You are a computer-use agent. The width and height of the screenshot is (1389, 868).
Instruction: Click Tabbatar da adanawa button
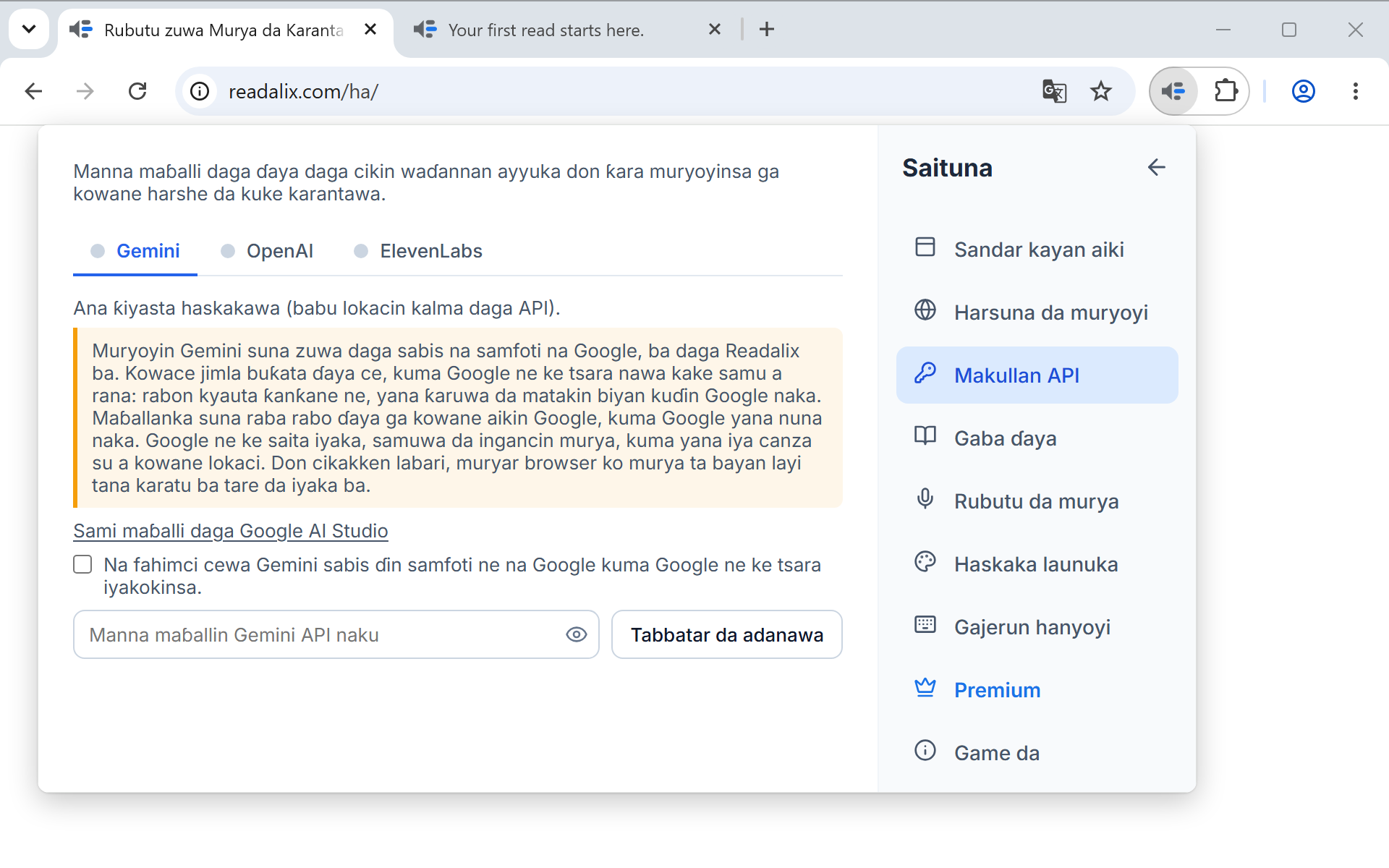click(x=727, y=634)
